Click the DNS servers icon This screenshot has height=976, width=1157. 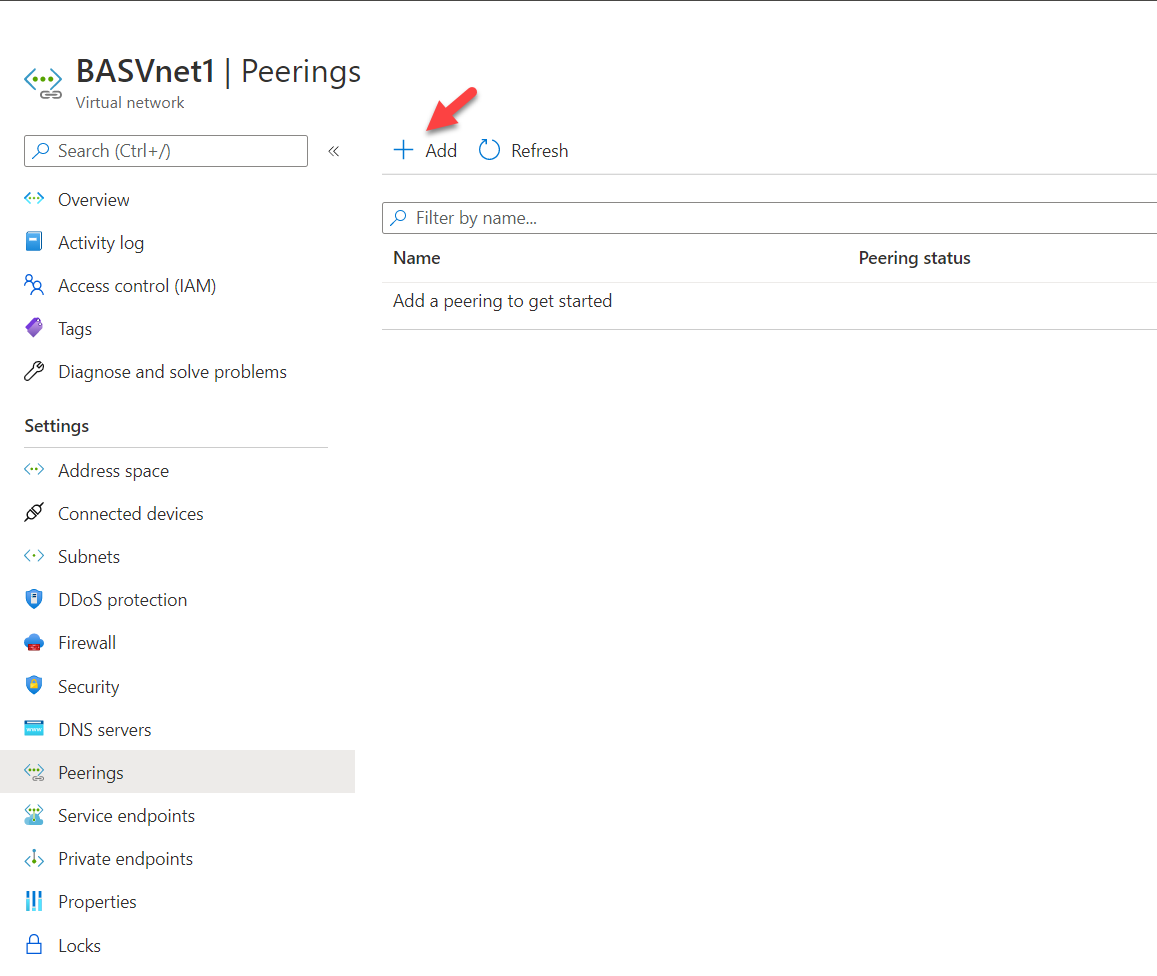point(34,729)
